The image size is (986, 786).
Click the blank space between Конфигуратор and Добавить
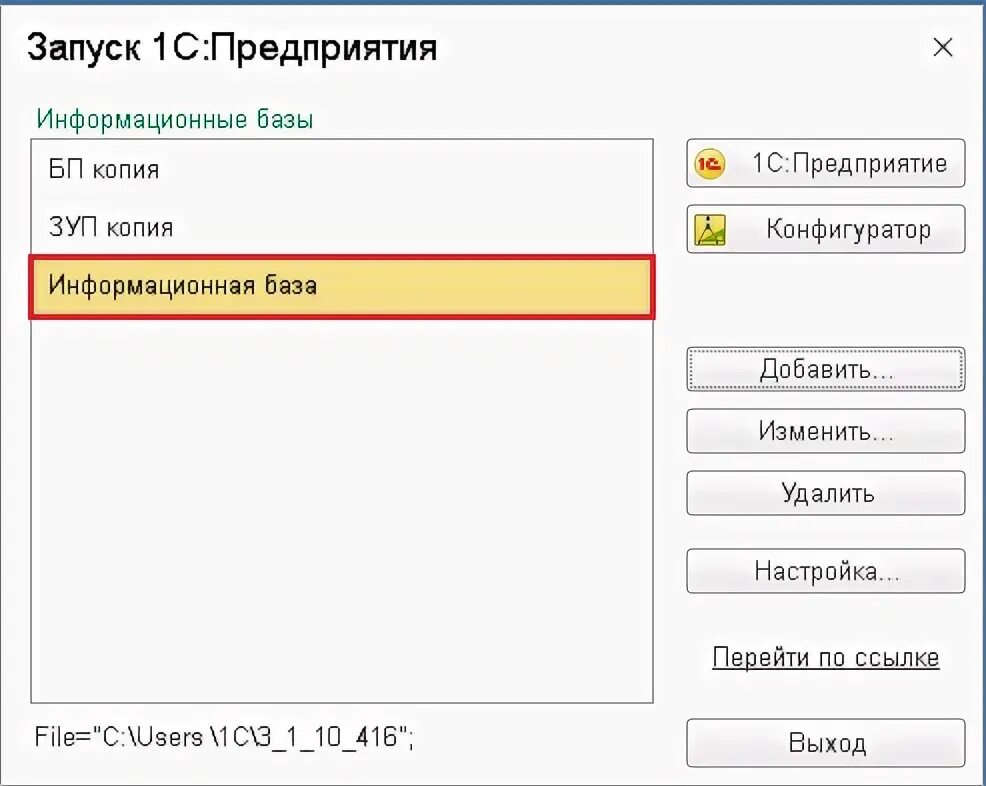click(x=826, y=300)
